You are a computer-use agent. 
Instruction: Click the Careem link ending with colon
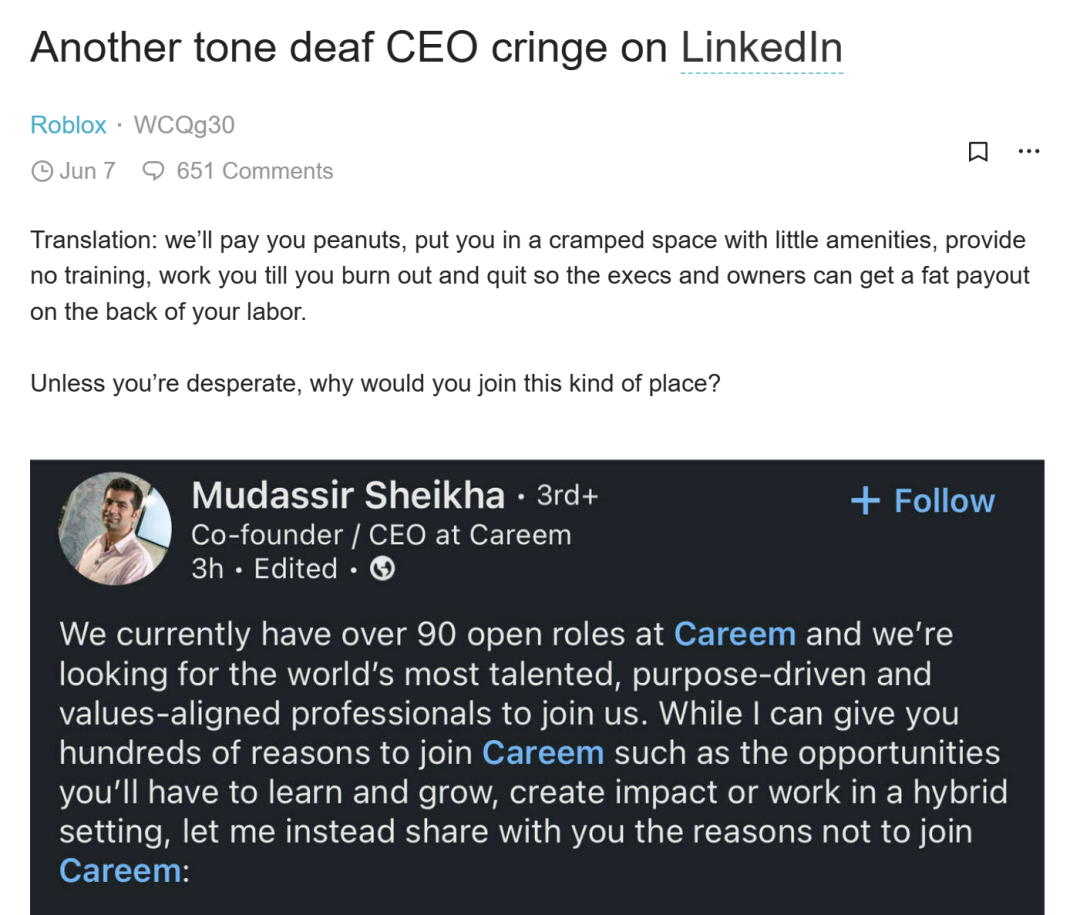[120, 870]
